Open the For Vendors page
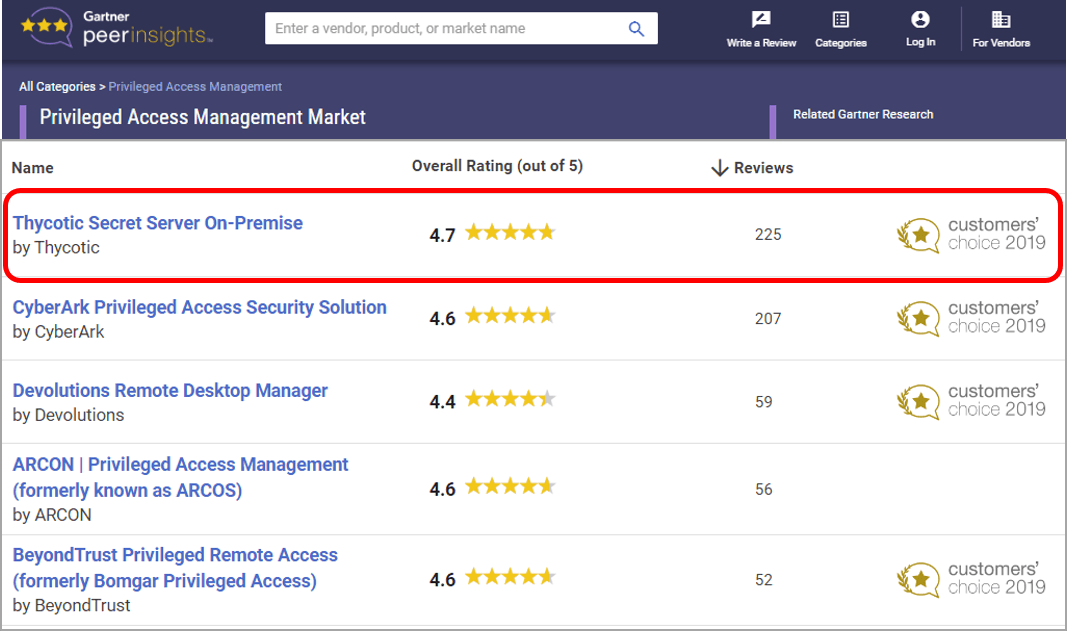The height and width of the screenshot is (631, 1067). click(1001, 29)
